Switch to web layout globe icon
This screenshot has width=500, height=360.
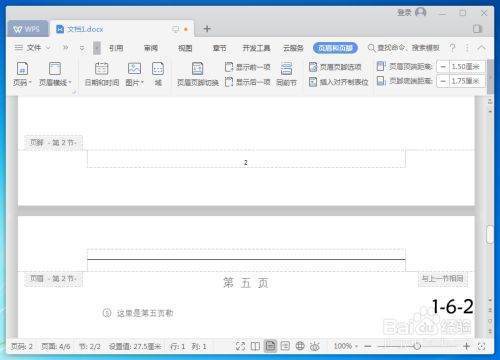point(300,346)
